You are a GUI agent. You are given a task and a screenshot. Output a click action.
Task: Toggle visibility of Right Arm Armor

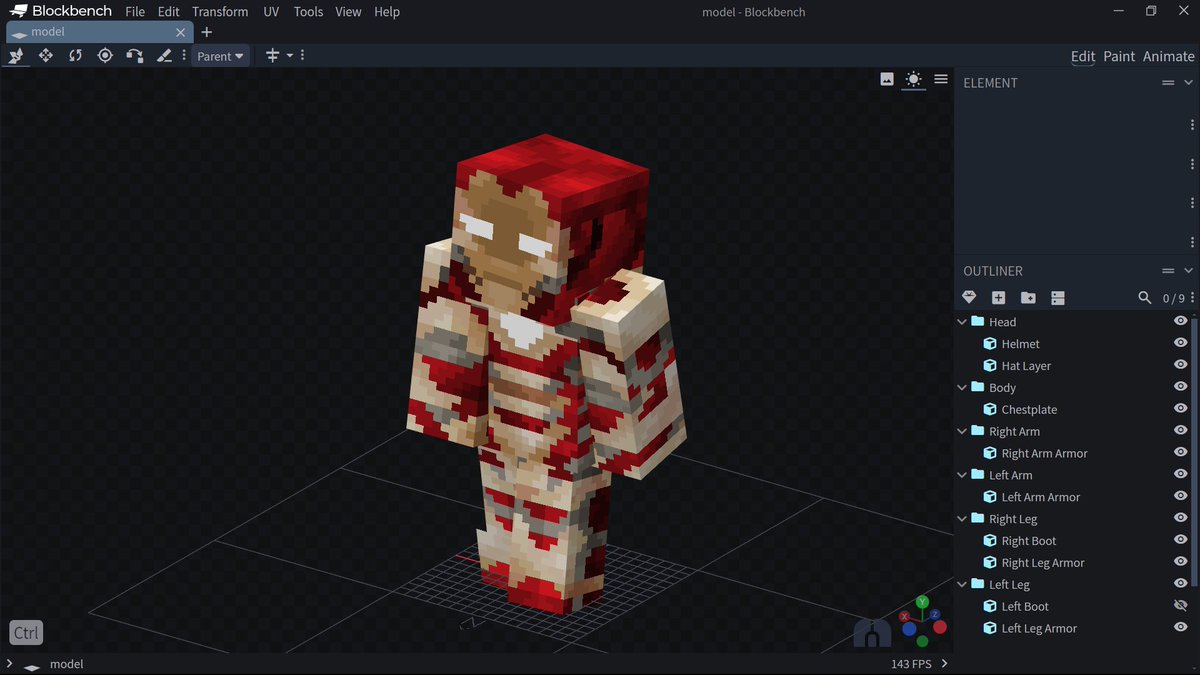pyautogui.click(x=1180, y=453)
